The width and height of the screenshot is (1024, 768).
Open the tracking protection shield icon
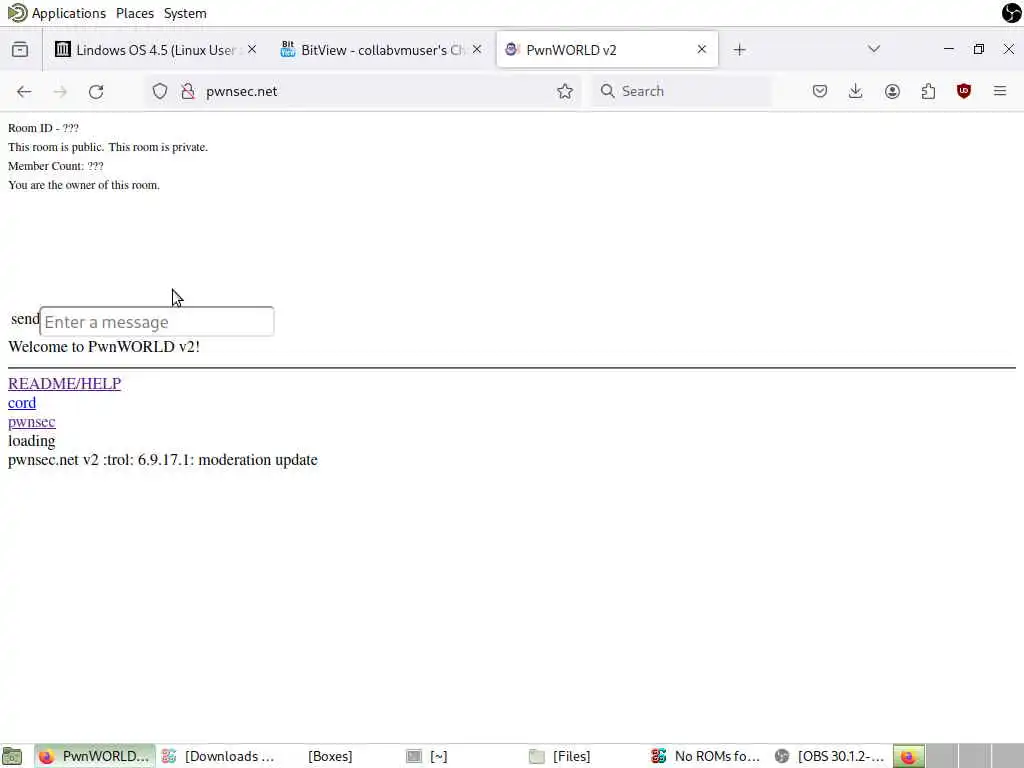[x=159, y=91]
